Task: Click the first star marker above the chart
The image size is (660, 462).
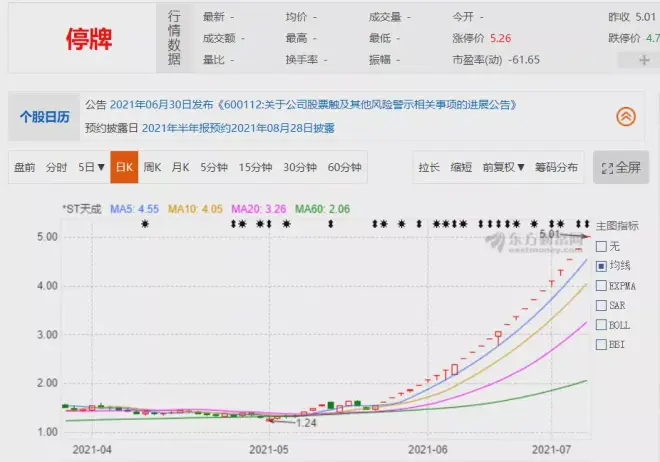Action: (144, 224)
